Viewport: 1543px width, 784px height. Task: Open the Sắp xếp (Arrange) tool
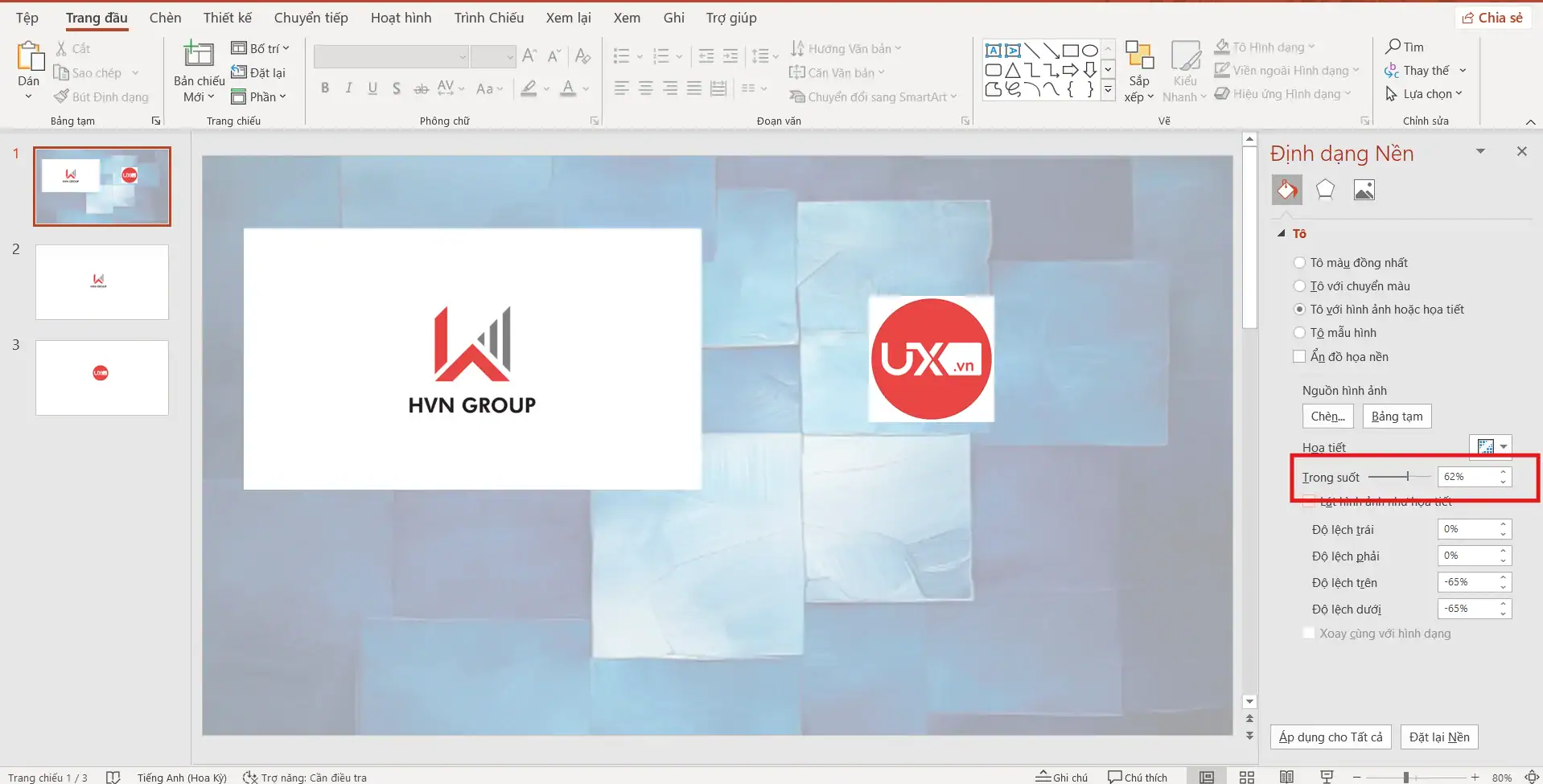1138,70
